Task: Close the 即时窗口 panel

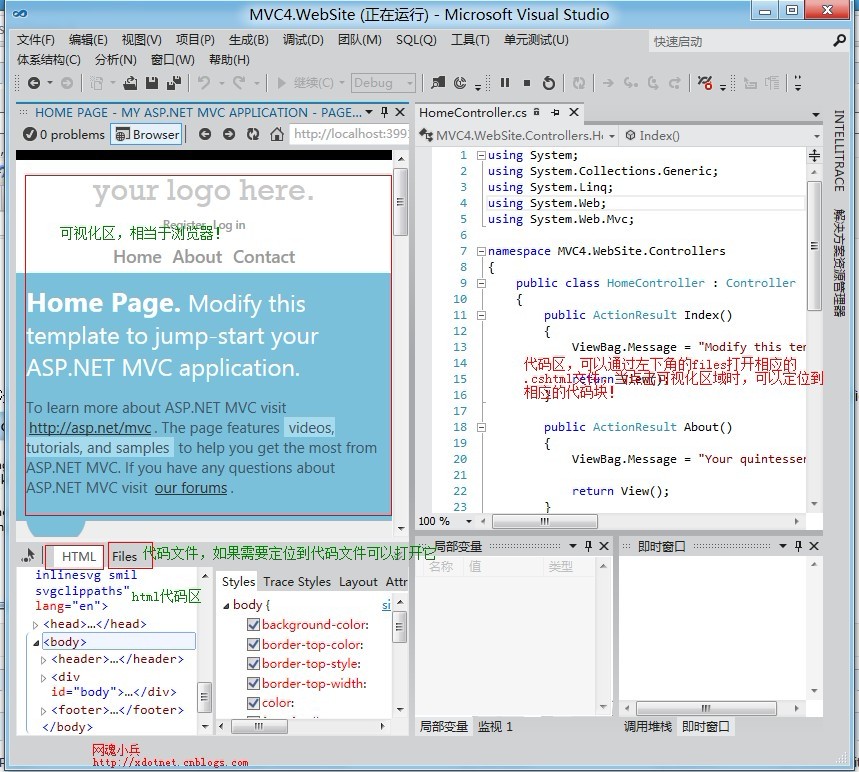Action: [814, 546]
